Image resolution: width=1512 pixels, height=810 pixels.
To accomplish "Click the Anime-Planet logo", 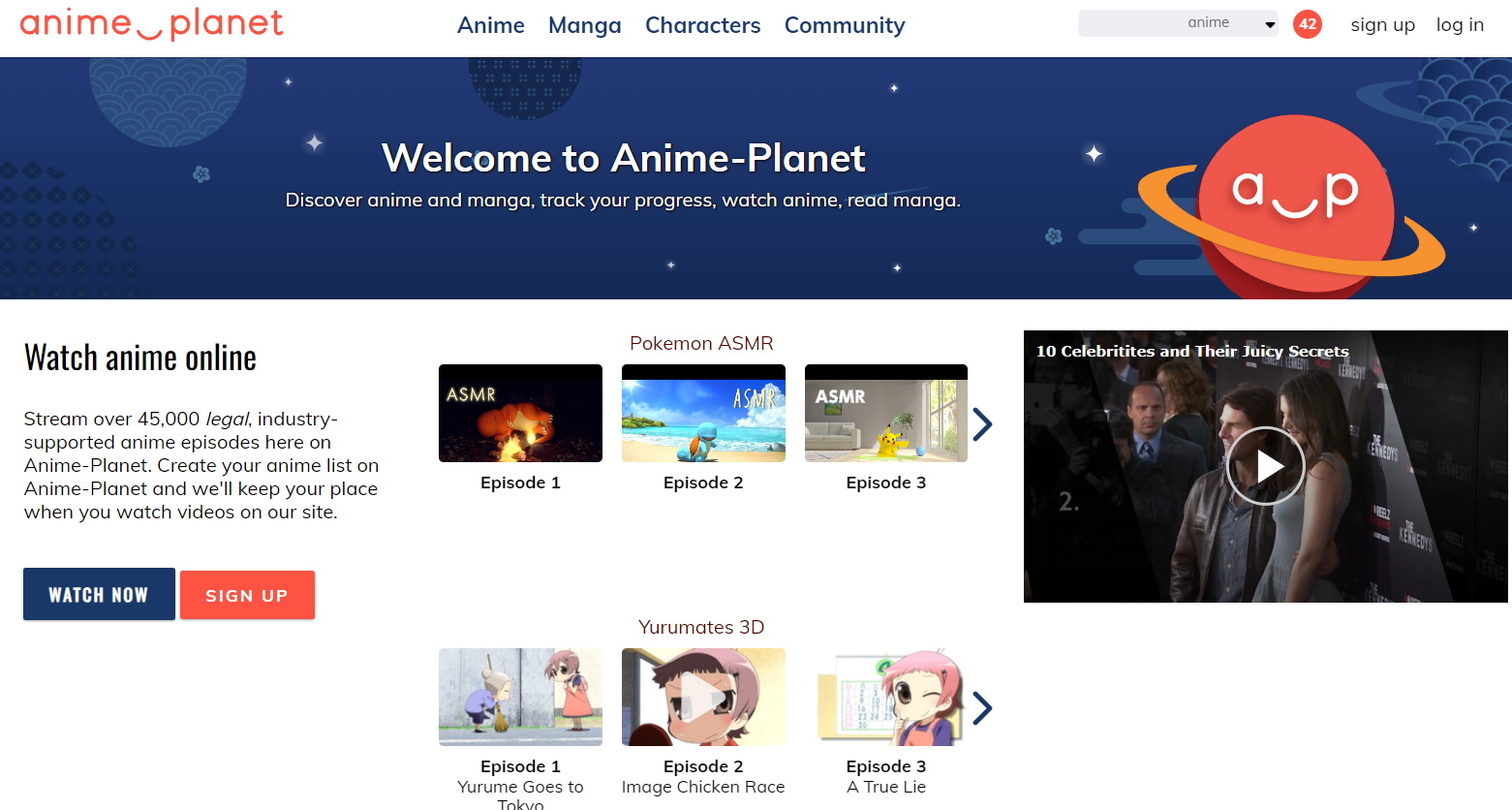I will 150,24.
